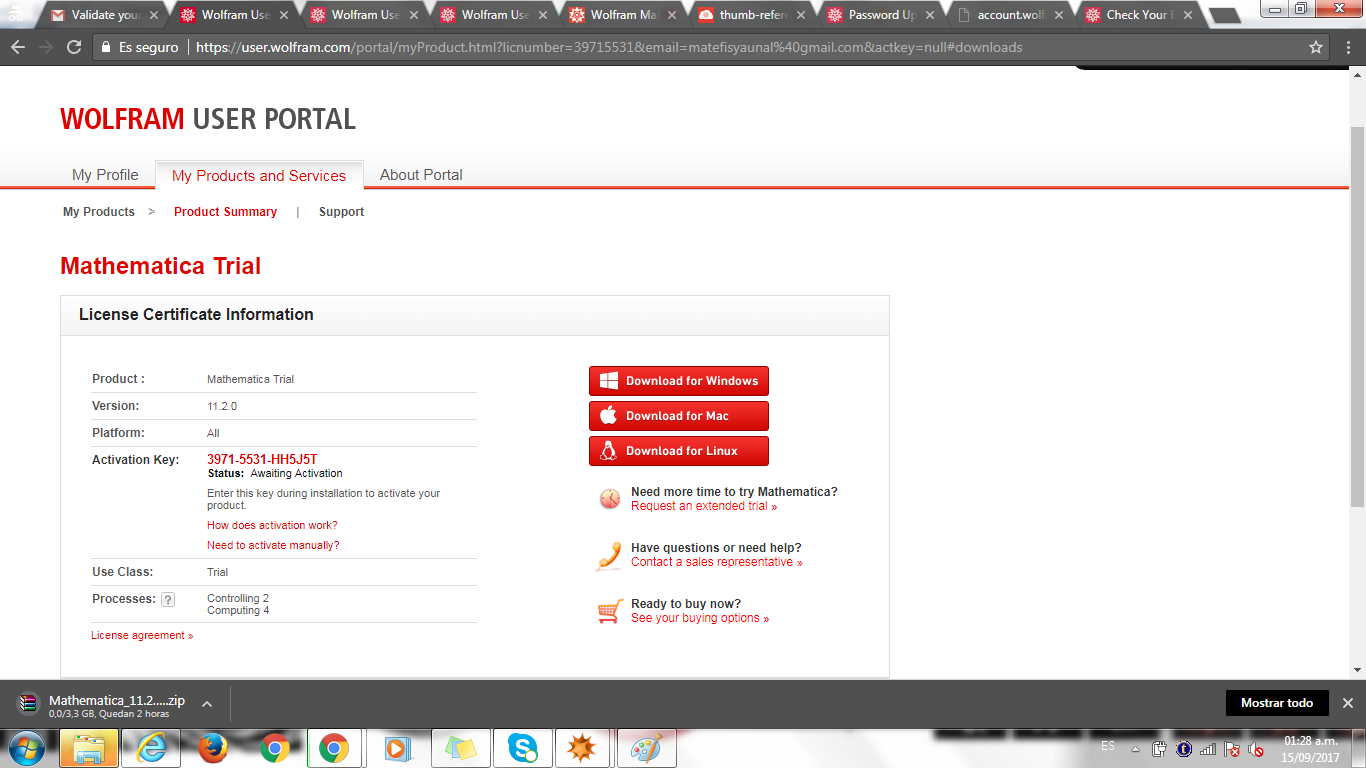The width and height of the screenshot is (1366, 768).
Task: Launch Firefox from the taskbar
Action: point(212,748)
